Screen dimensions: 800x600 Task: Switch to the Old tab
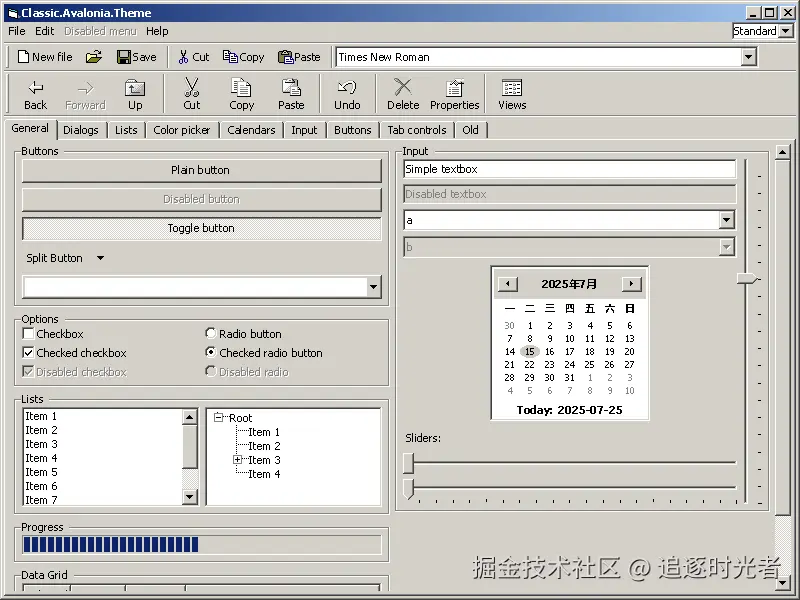[x=470, y=130]
